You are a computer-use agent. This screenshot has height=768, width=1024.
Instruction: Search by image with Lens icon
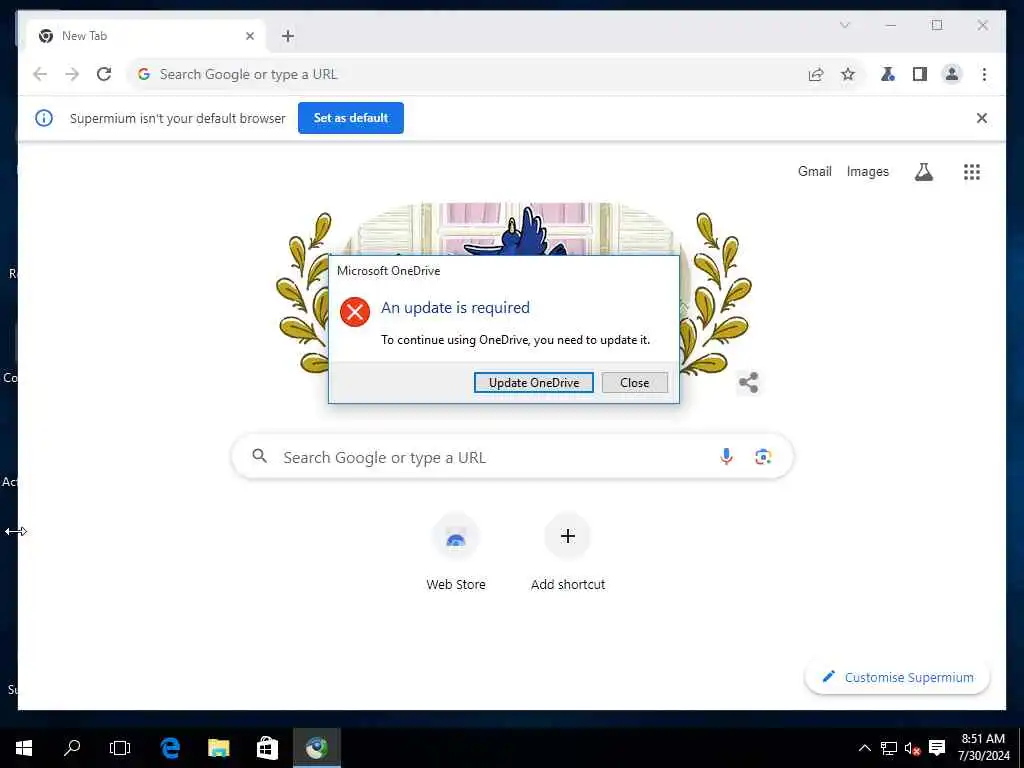pos(763,456)
